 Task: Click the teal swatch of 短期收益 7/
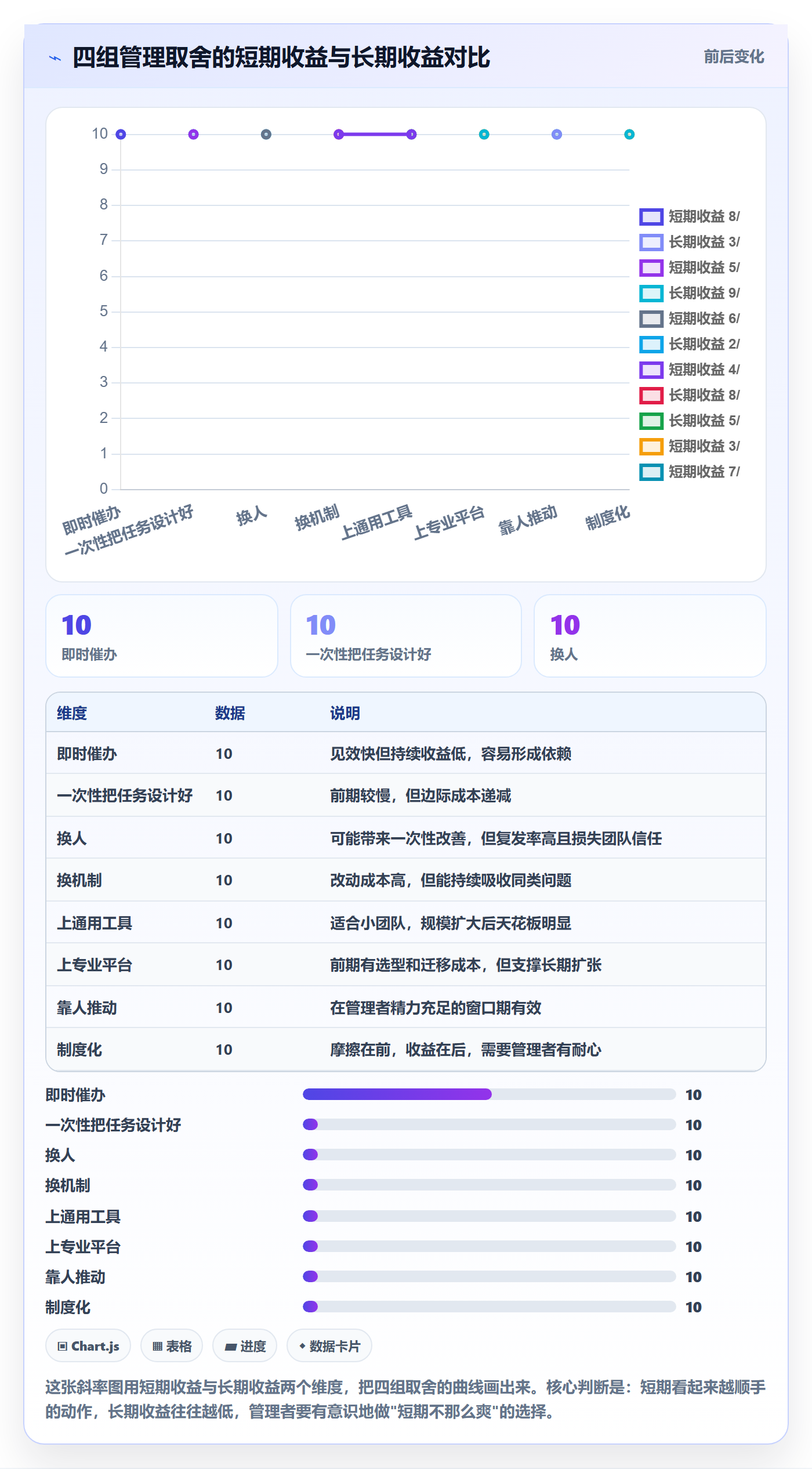click(651, 472)
